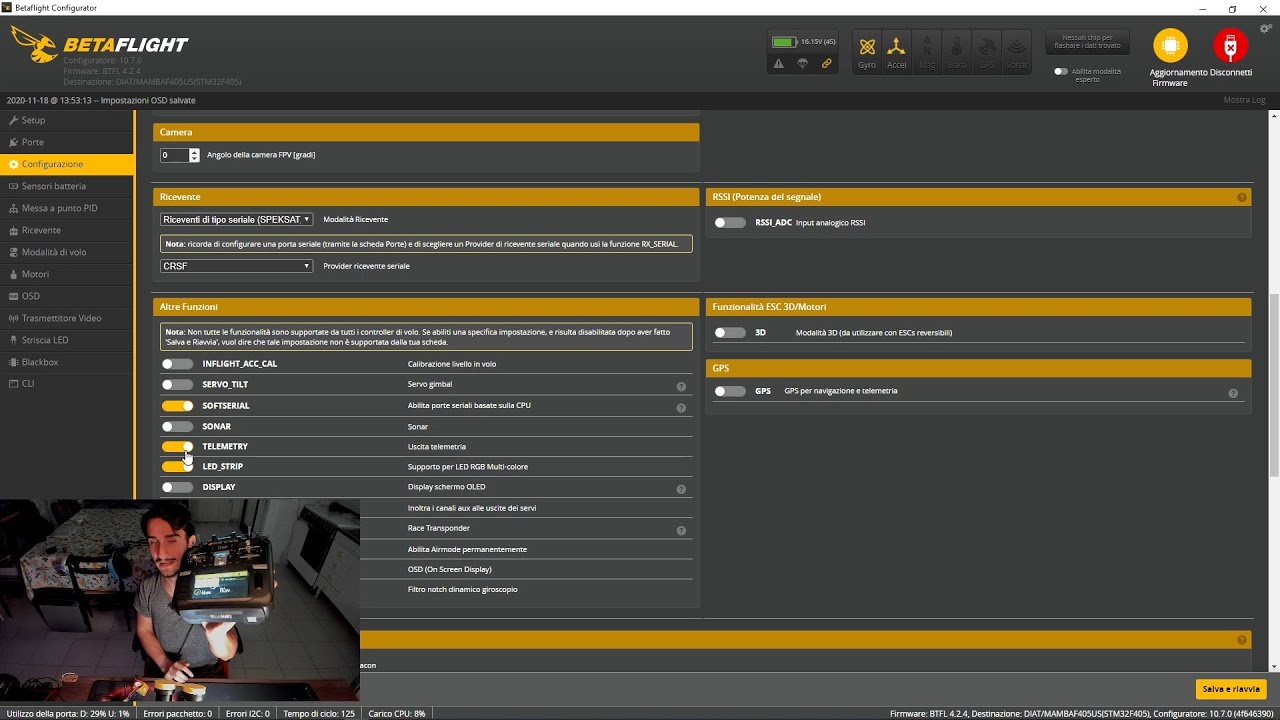Image resolution: width=1280 pixels, height=720 pixels.
Task: Select the Configurazione tab
Action: 67,164
